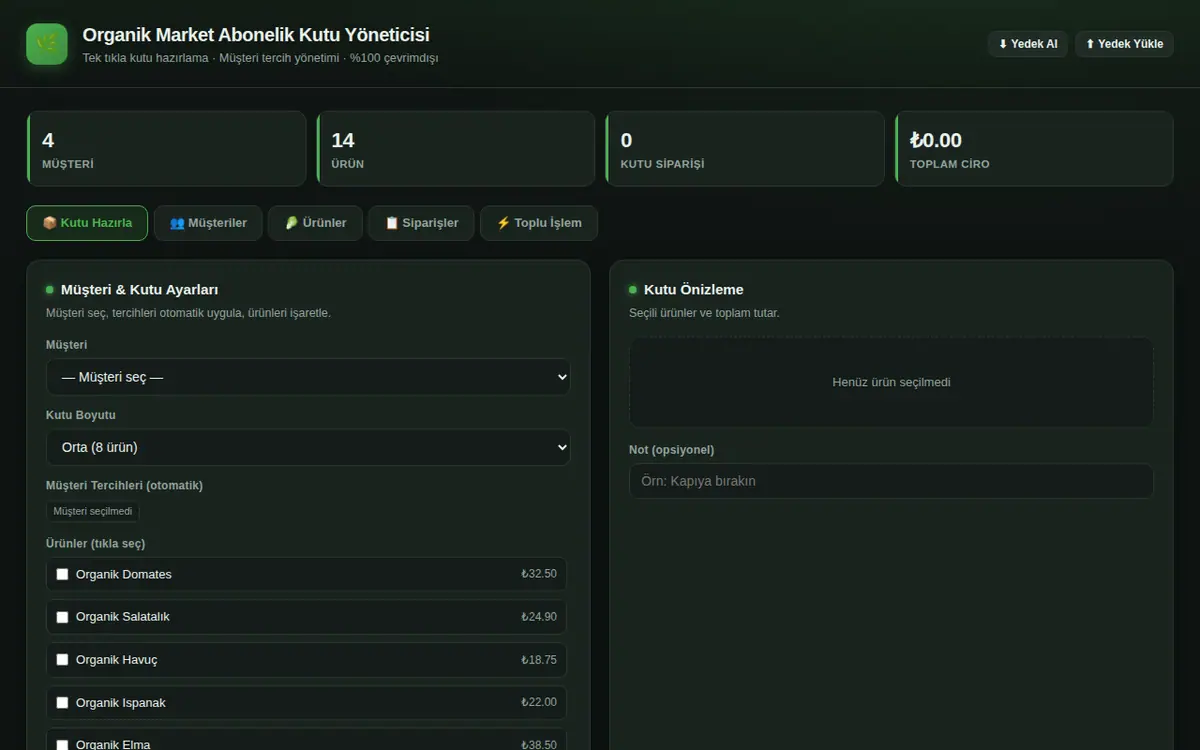This screenshot has height=750, width=1200.
Task: Go to the Siparişler tab
Action: tap(421, 223)
